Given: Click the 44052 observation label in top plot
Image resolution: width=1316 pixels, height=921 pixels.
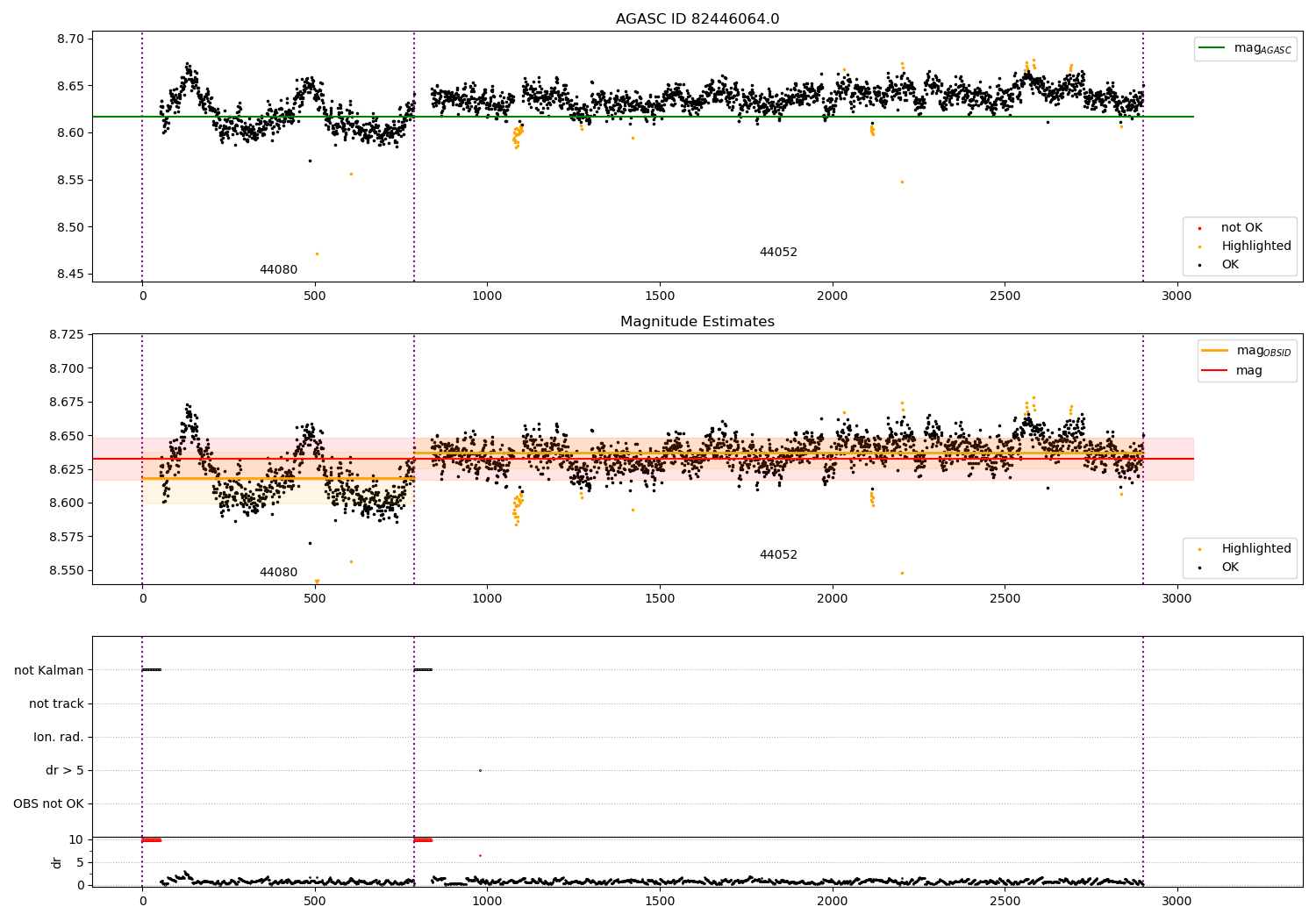Looking at the screenshot, I should (x=778, y=253).
